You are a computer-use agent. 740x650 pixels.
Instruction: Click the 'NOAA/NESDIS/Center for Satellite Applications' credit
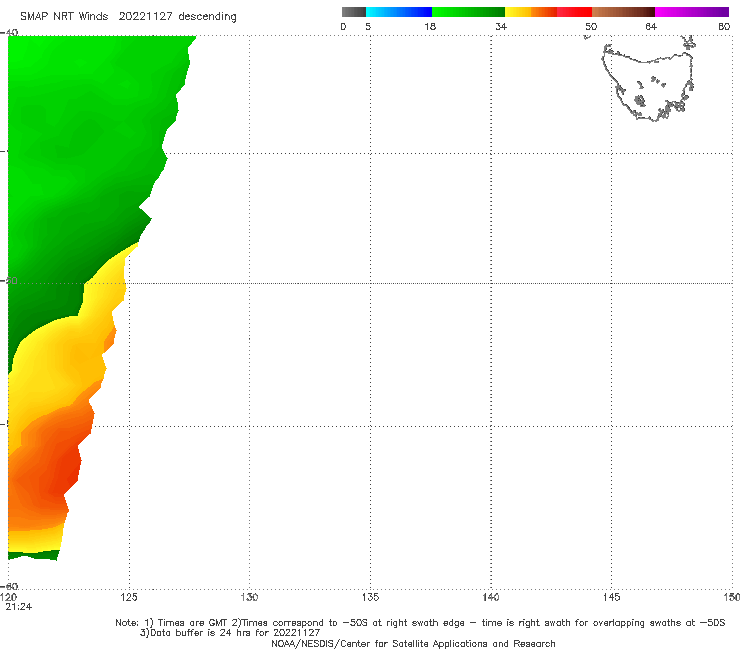pos(413,643)
